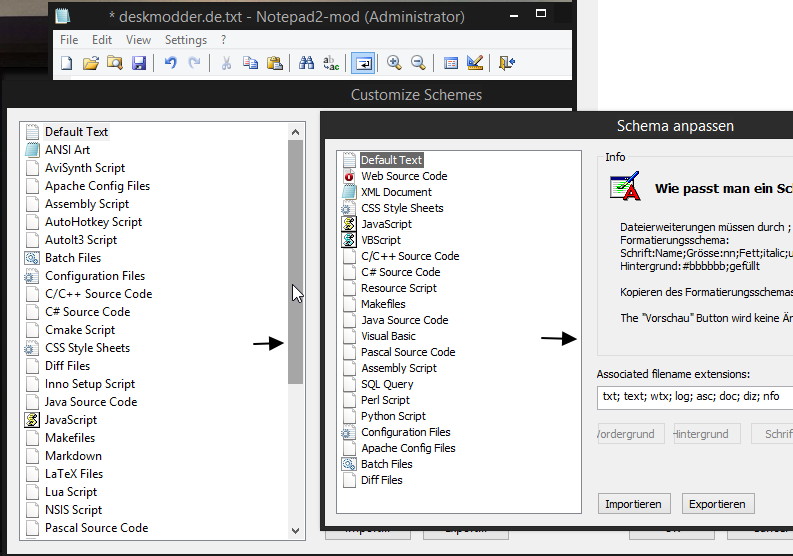The width and height of the screenshot is (793, 556).
Task: Select Resource Script in Schema anpassen
Action: click(x=399, y=288)
